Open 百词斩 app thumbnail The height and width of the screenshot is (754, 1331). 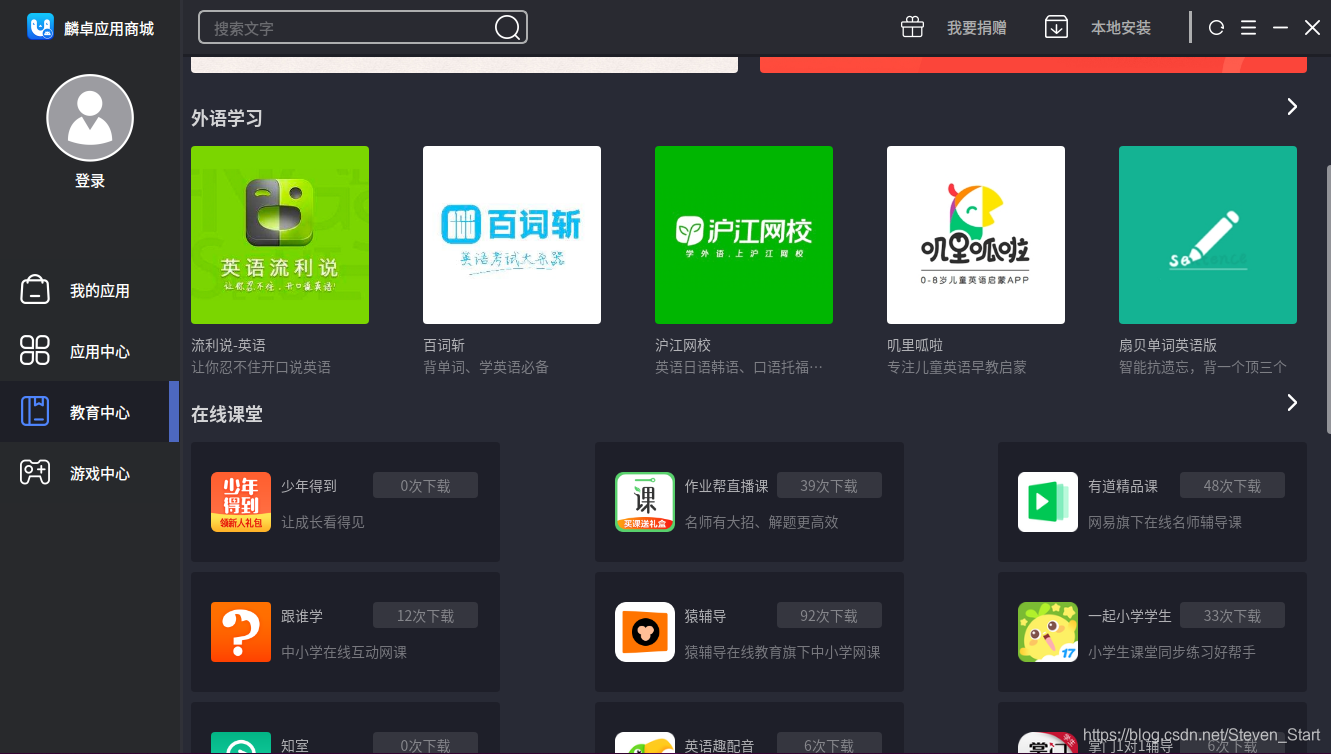point(512,235)
